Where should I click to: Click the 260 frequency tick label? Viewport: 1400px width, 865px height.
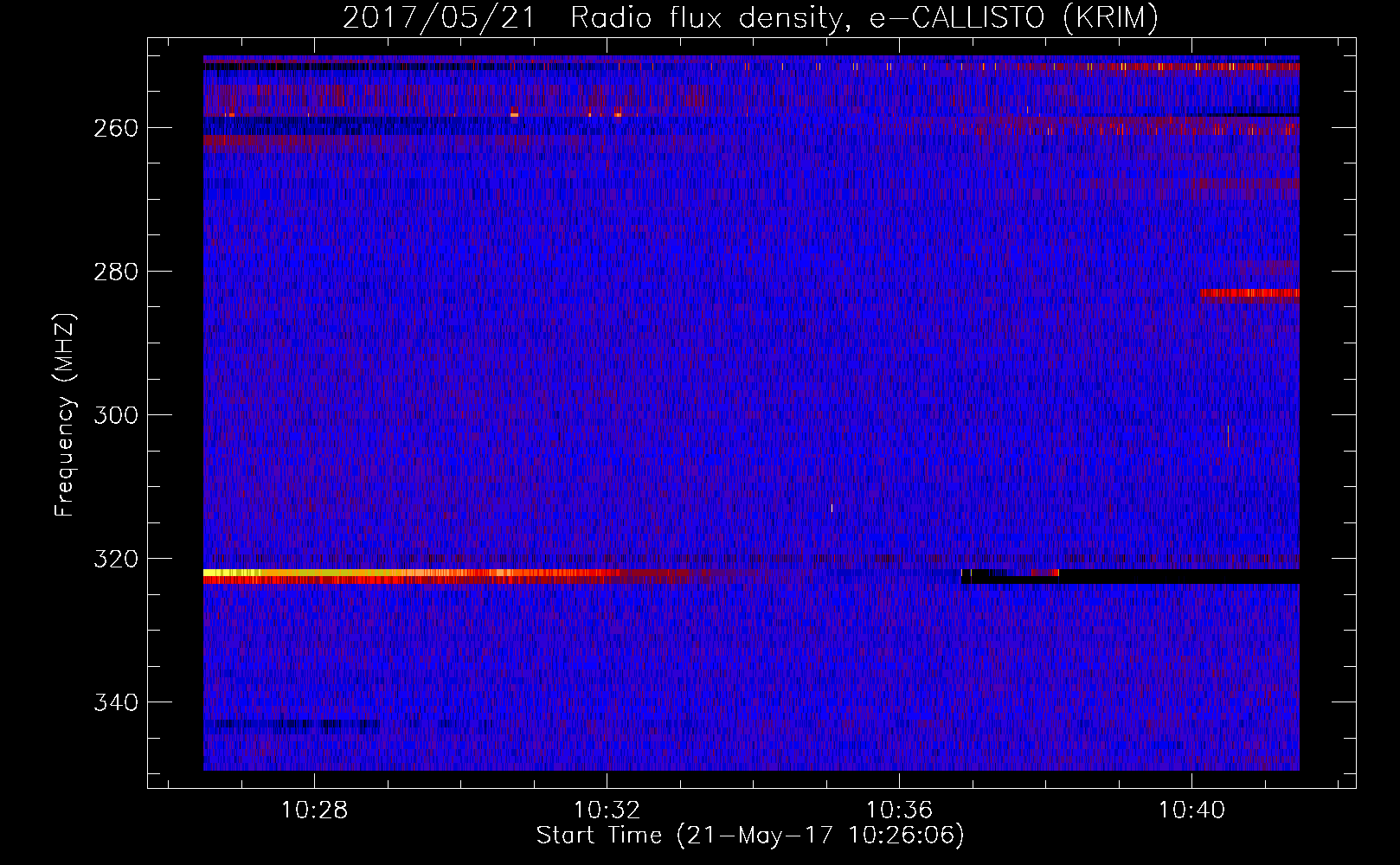click(116, 128)
